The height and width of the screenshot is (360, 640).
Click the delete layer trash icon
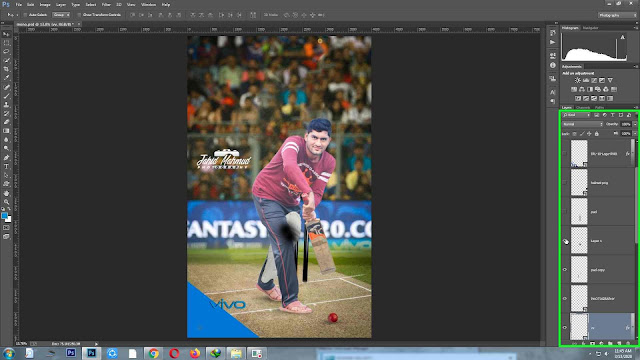click(x=628, y=344)
